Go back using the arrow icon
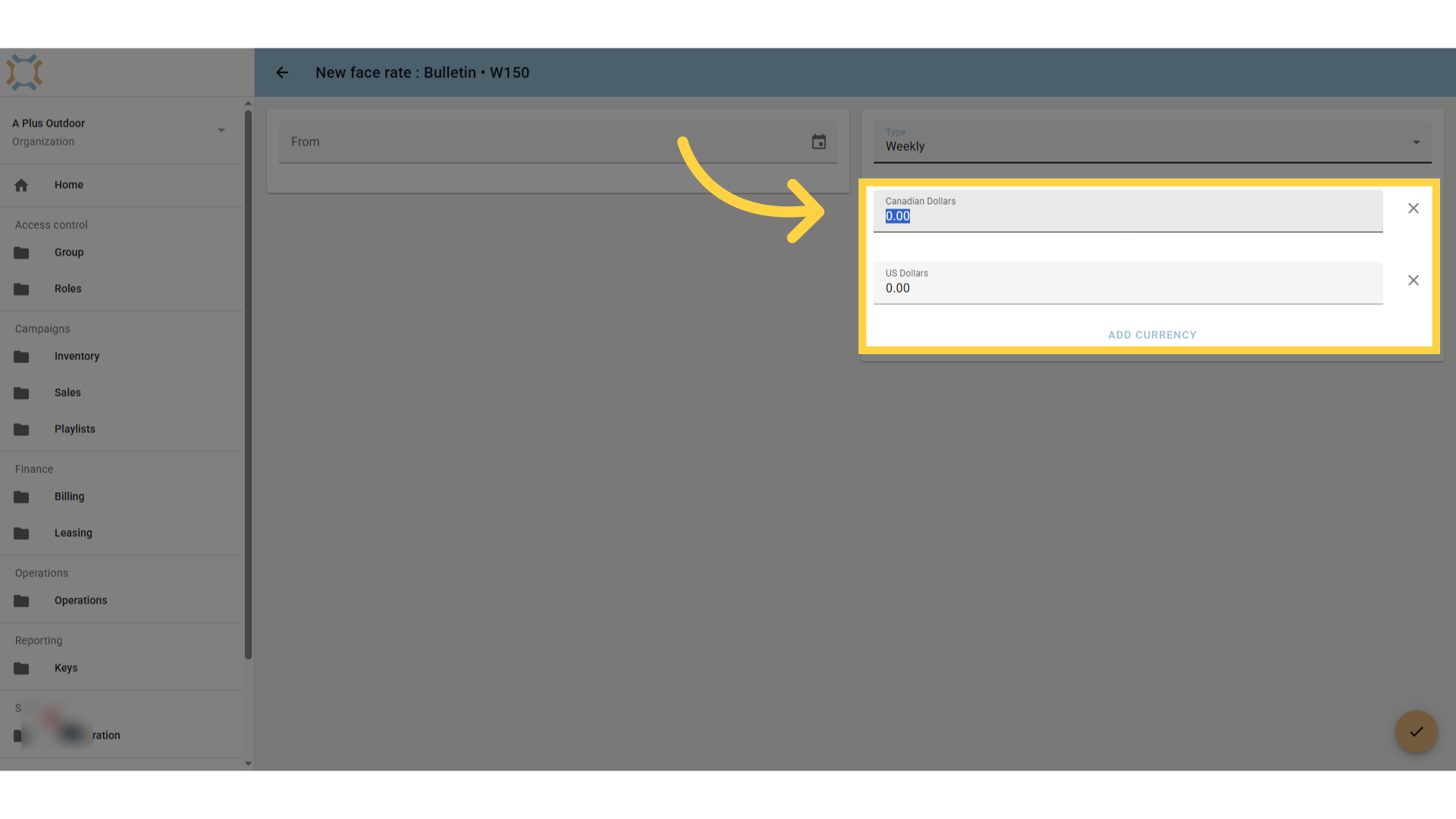The height and width of the screenshot is (819, 1456). 282,73
